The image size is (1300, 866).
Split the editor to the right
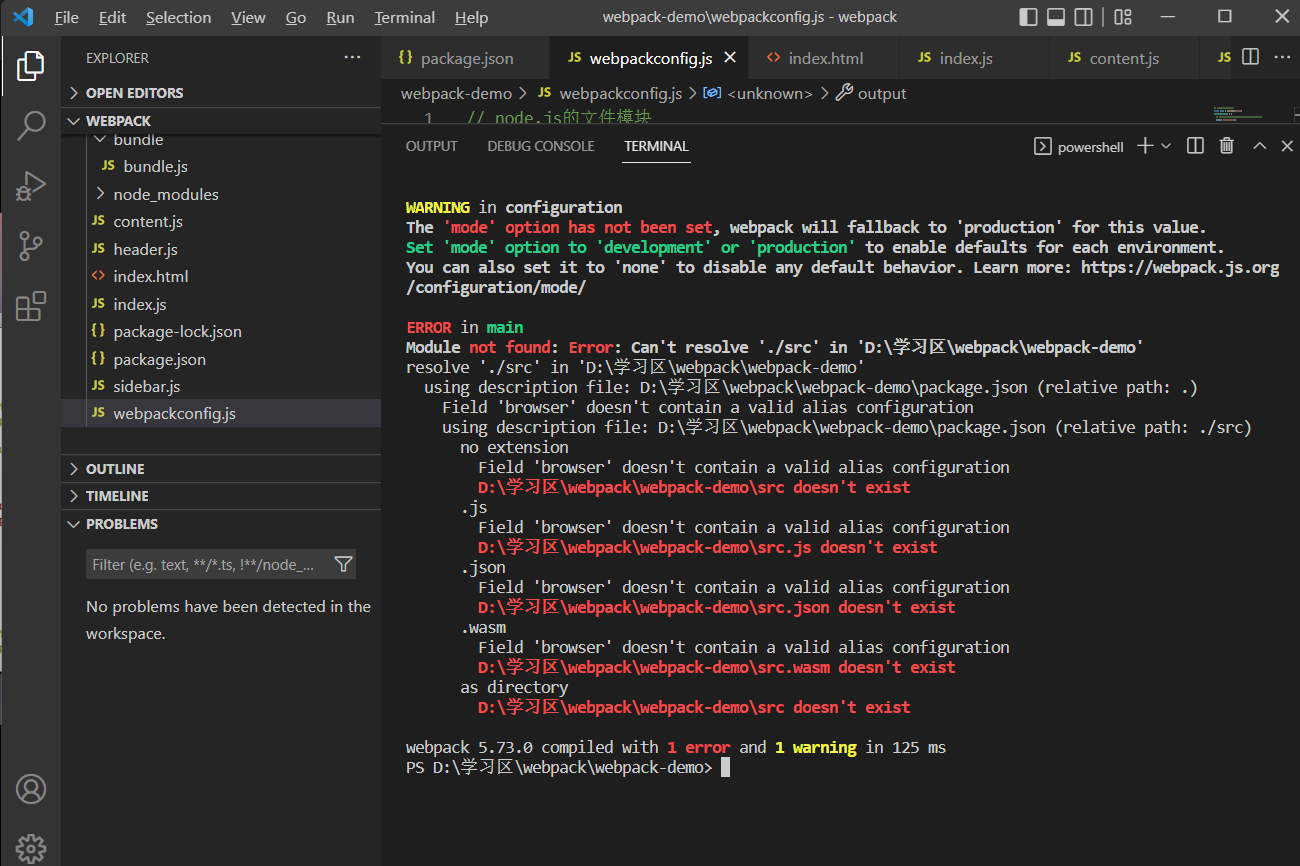(1250, 57)
